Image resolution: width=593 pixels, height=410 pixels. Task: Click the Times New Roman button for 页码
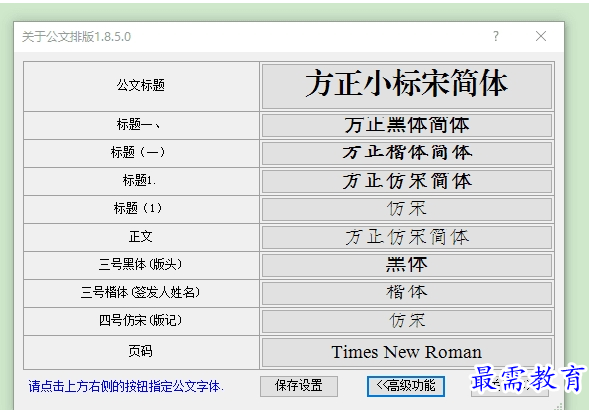407,352
